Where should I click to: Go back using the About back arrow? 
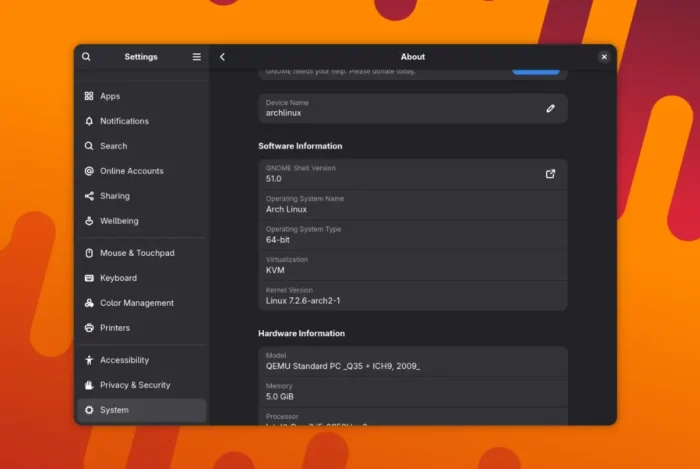pyautogui.click(x=222, y=57)
